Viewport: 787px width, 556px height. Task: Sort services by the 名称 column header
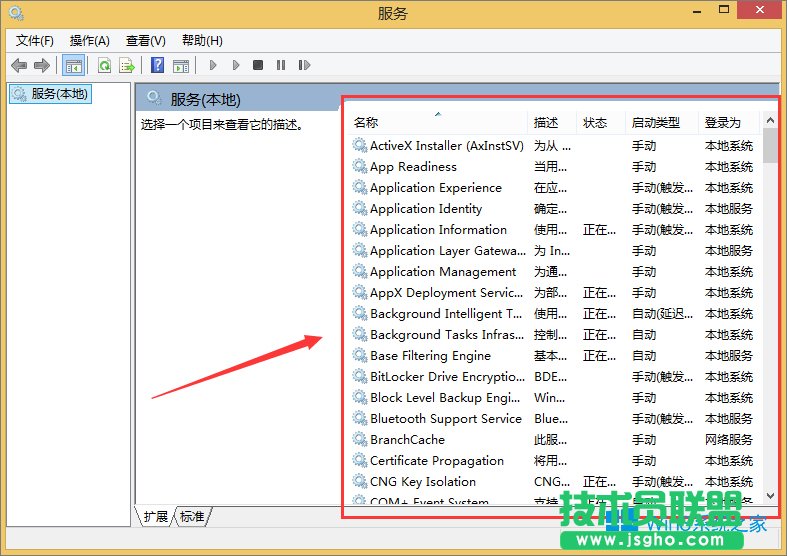[366, 123]
